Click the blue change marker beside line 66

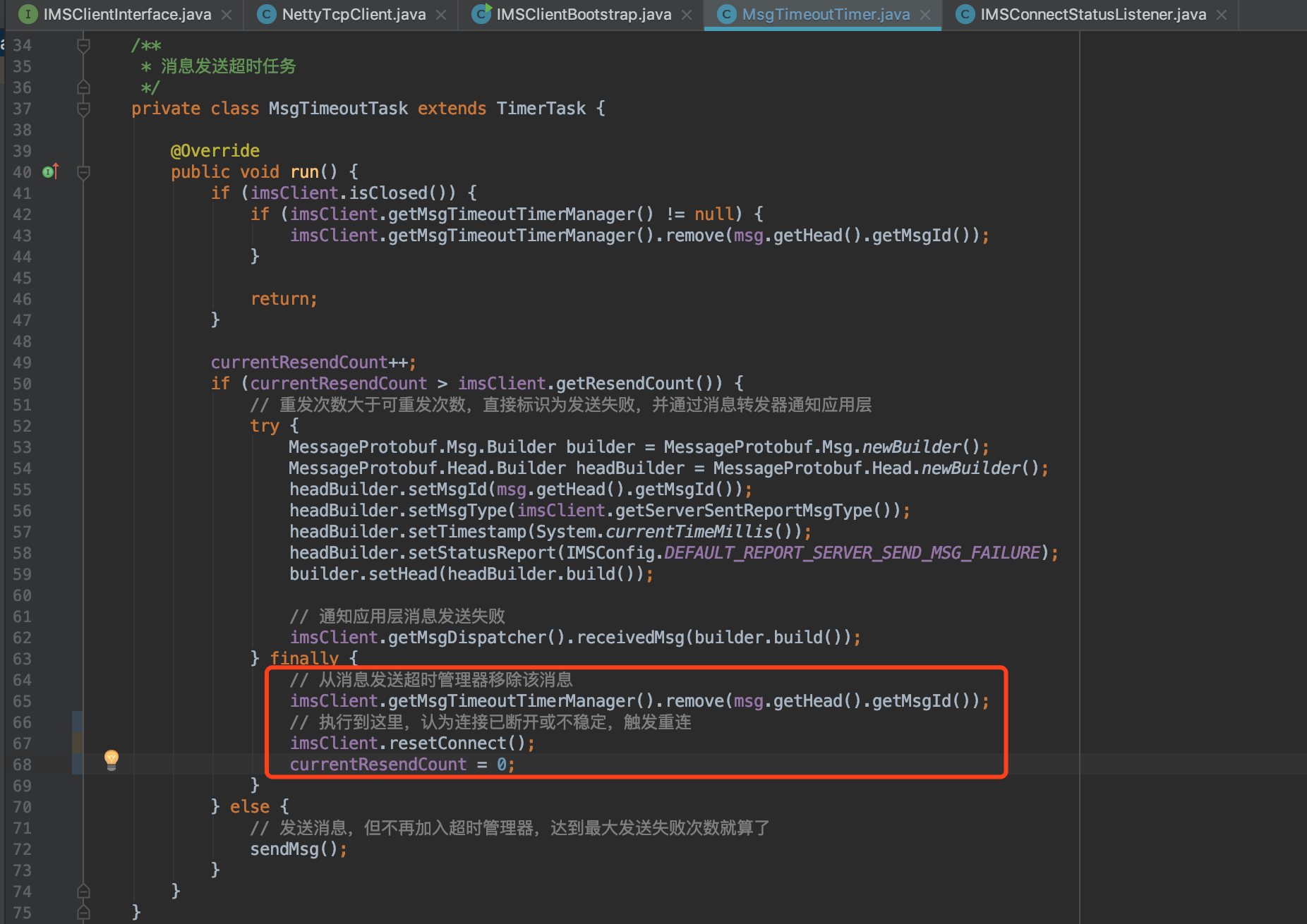point(76,722)
